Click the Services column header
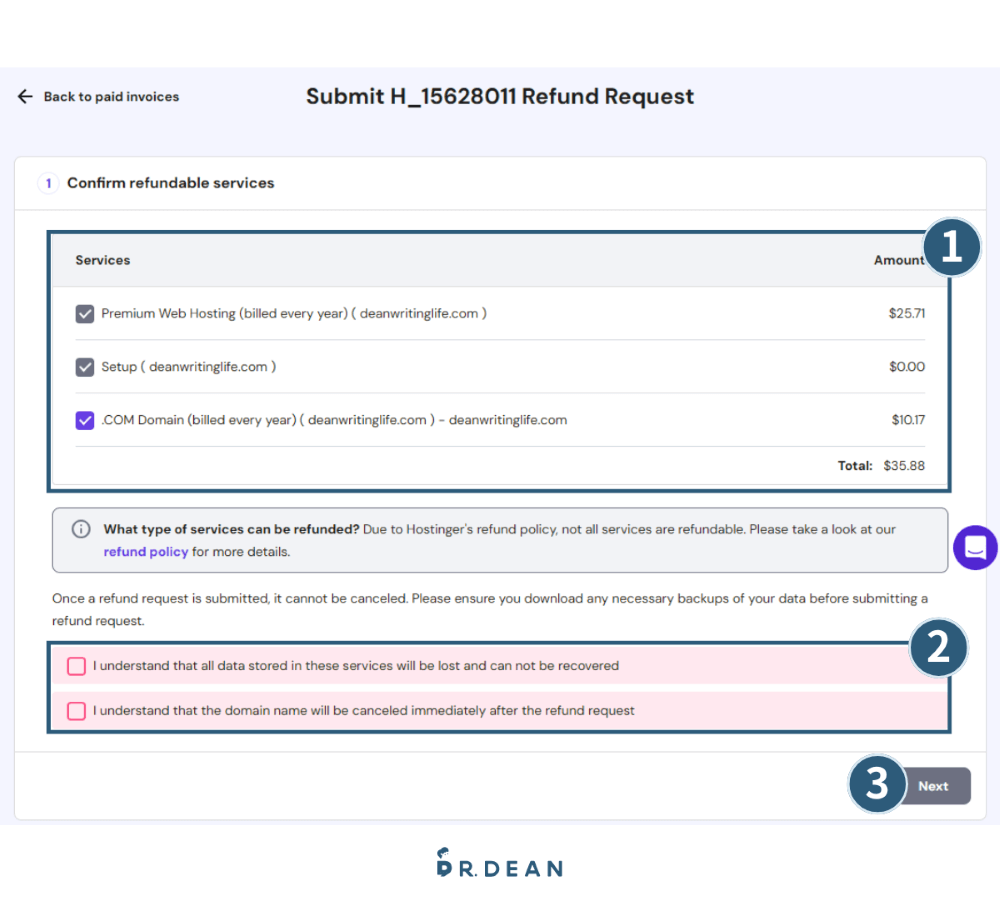The image size is (1000, 917). pyautogui.click(x=103, y=260)
